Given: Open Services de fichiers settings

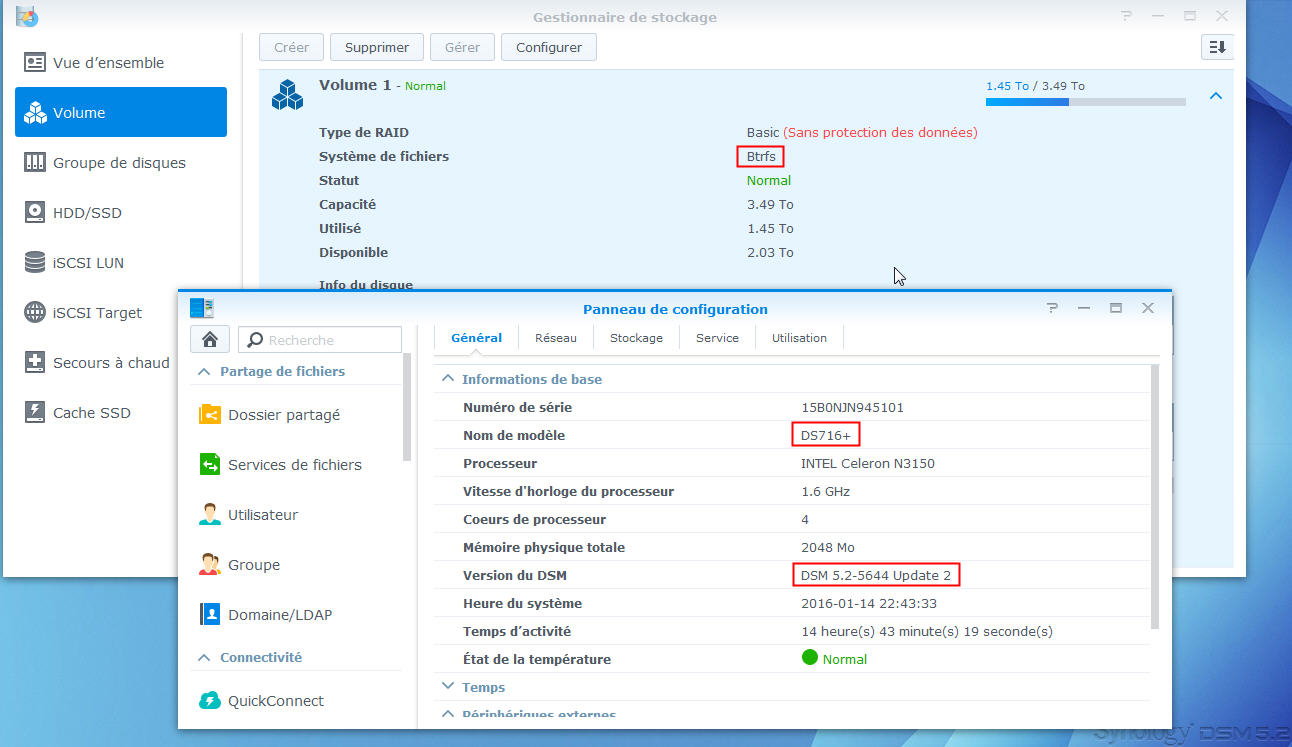Looking at the screenshot, I should (x=294, y=465).
